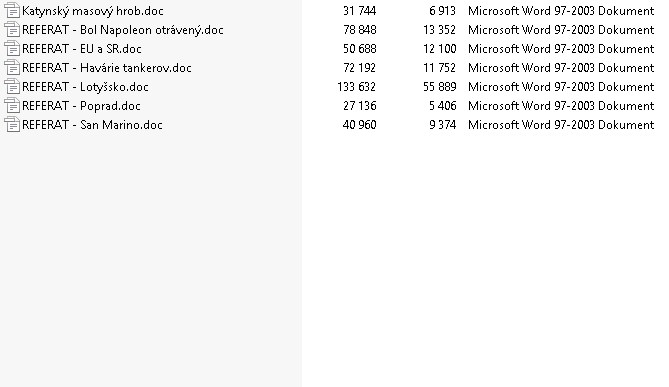Click REFERAT - Poprad.doc file name

81,106
